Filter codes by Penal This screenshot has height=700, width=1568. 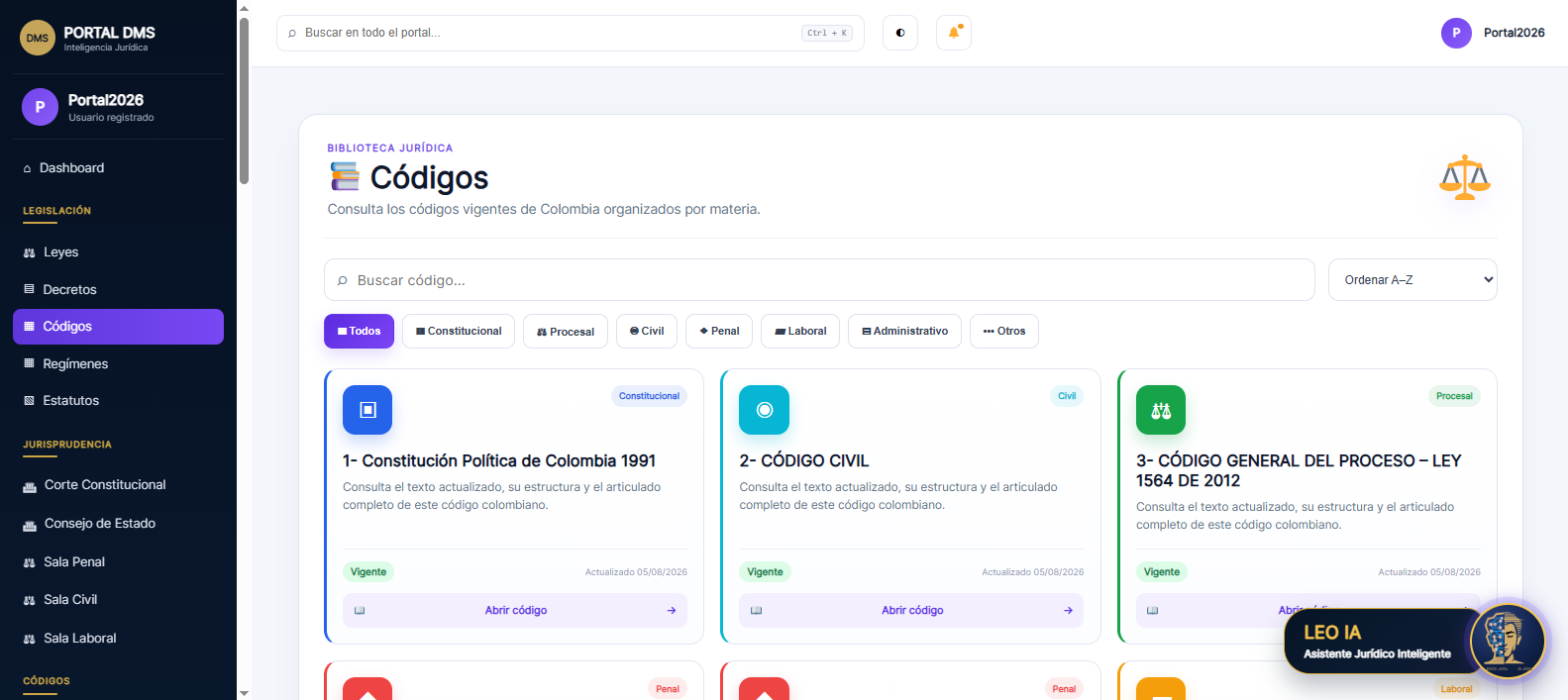719,332
